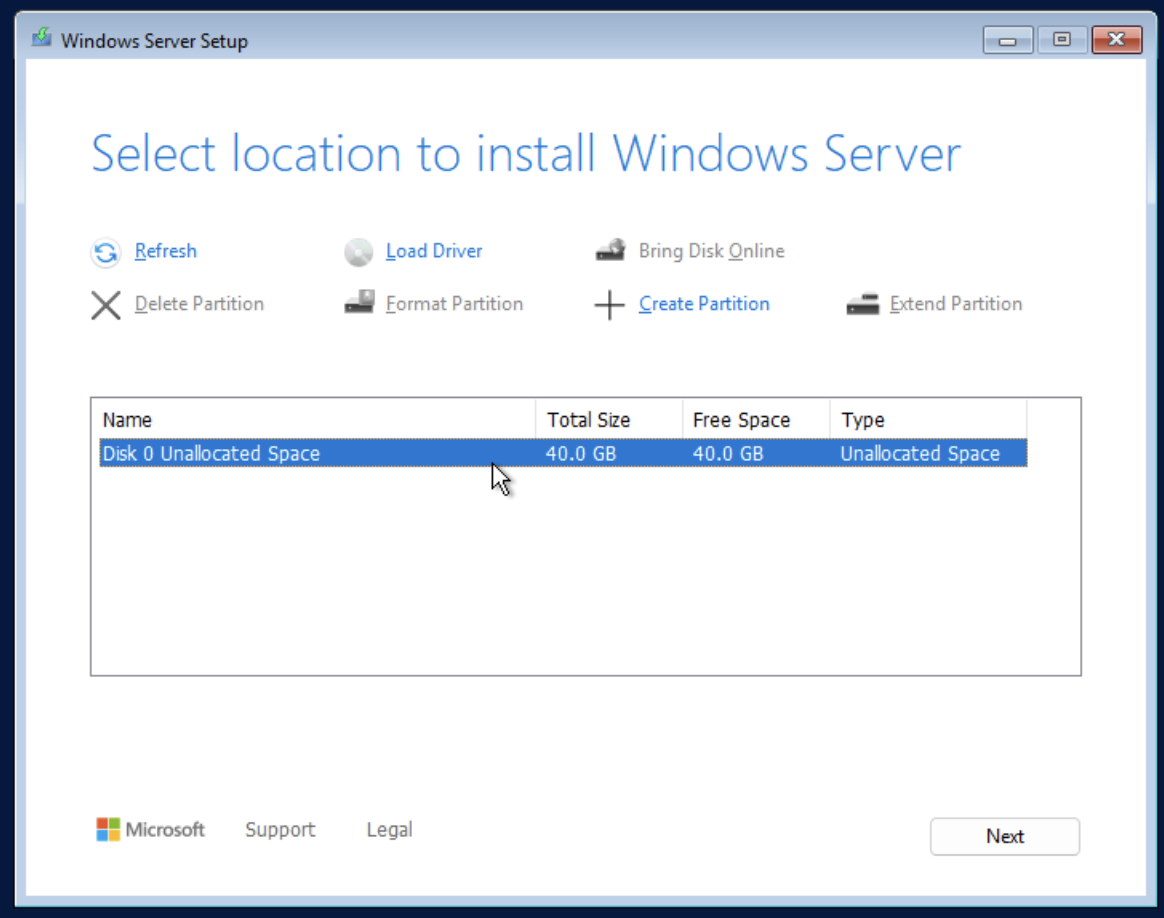This screenshot has height=918, width=1164.
Task: Open the Create Partition link
Action: point(704,304)
